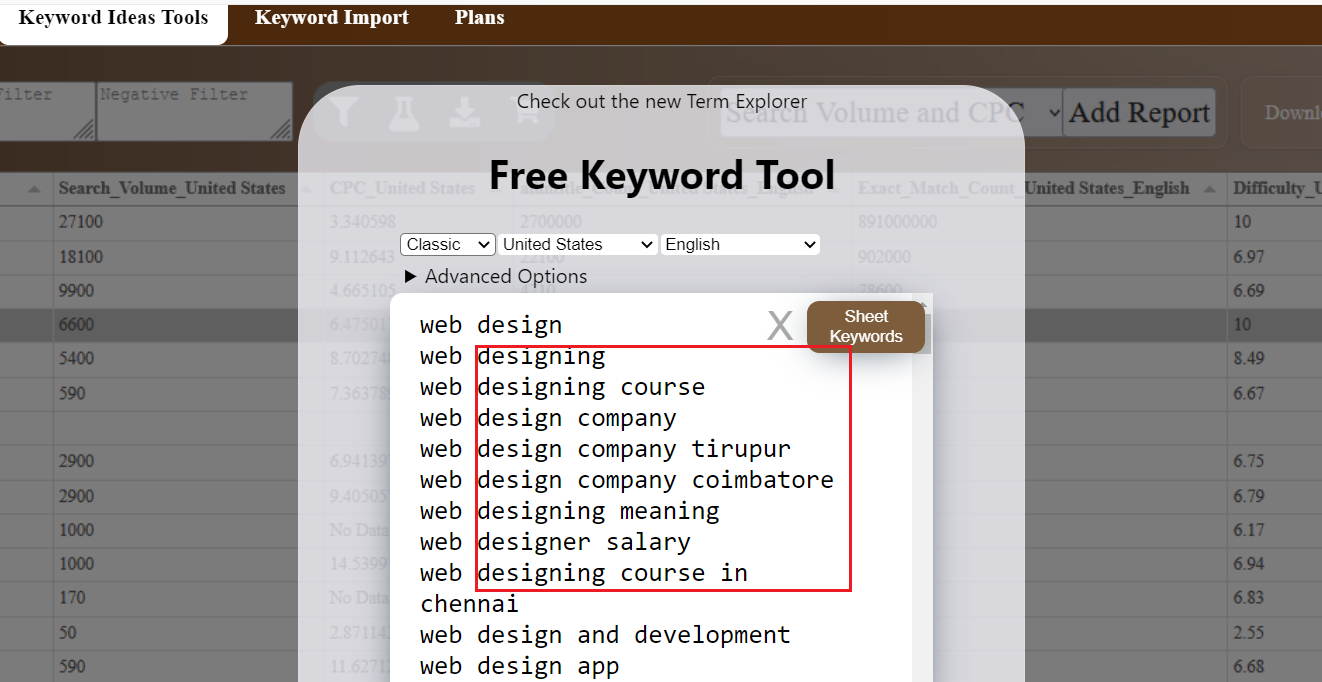Click the download arrow icon in toolbar
Image resolution: width=1322 pixels, height=682 pixels.
[x=464, y=113]
